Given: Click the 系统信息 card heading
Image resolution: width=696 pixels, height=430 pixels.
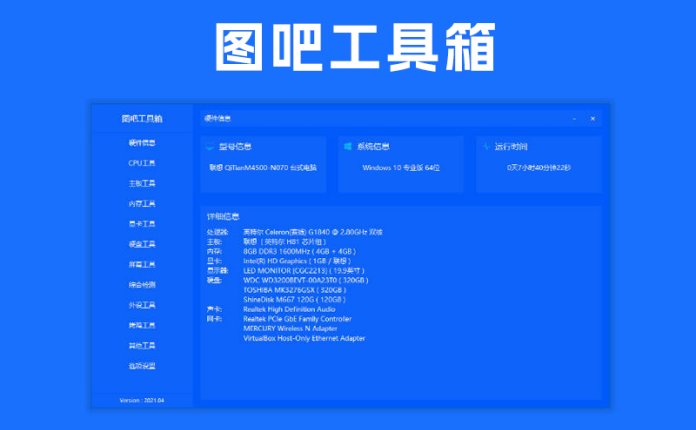Looking at the screenshot, I should 373,146.
